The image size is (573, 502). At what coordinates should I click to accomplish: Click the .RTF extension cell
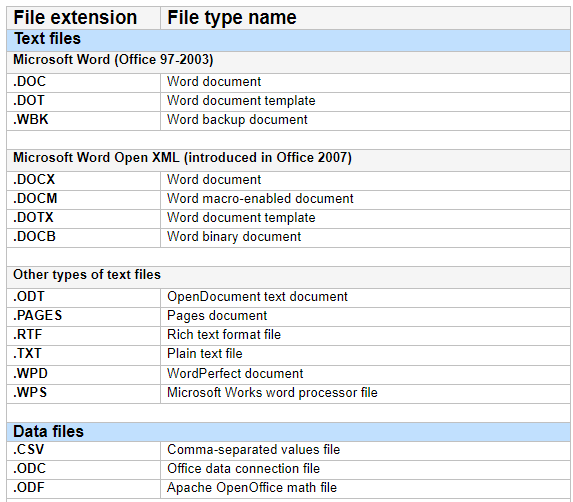coord(83,335)
